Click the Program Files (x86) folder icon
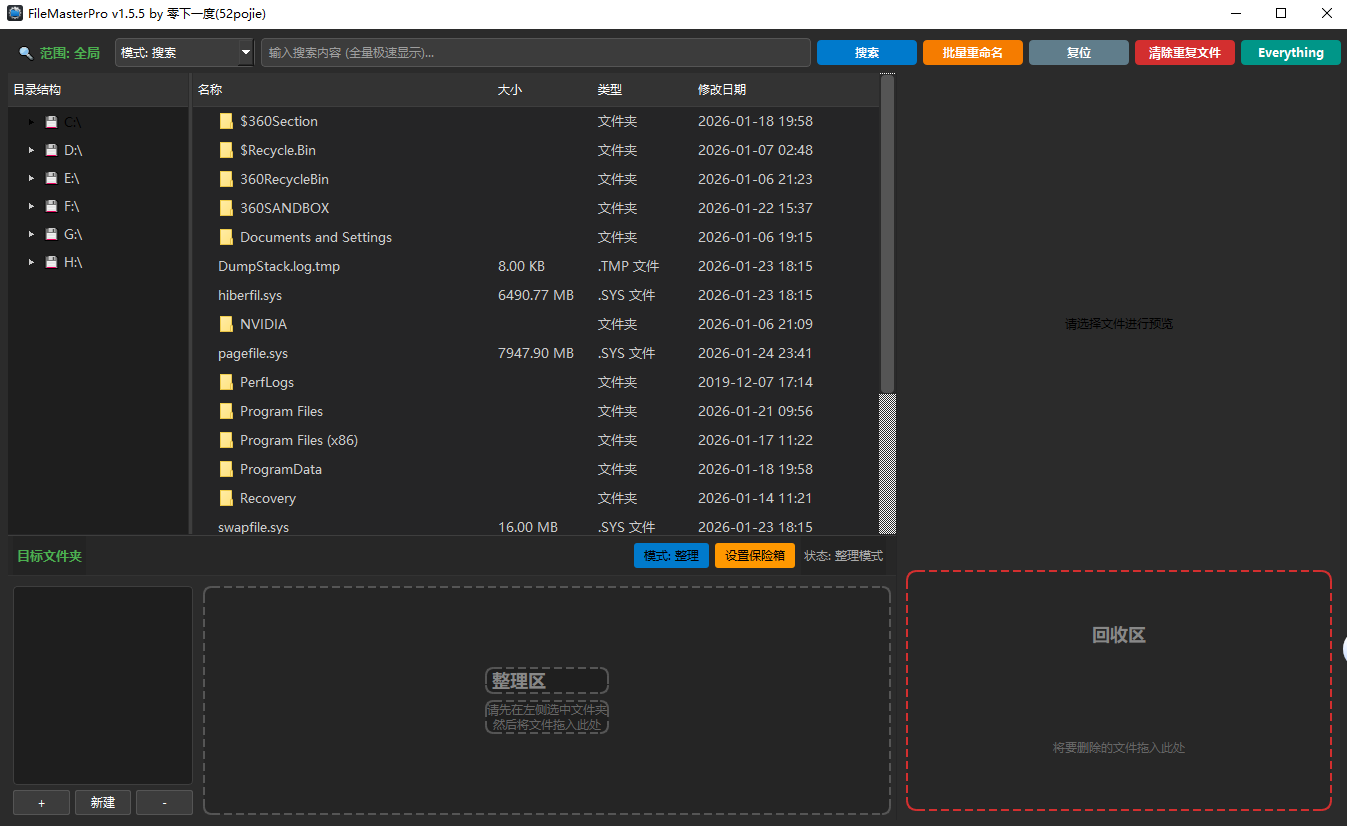 click(x=226, y=440)
